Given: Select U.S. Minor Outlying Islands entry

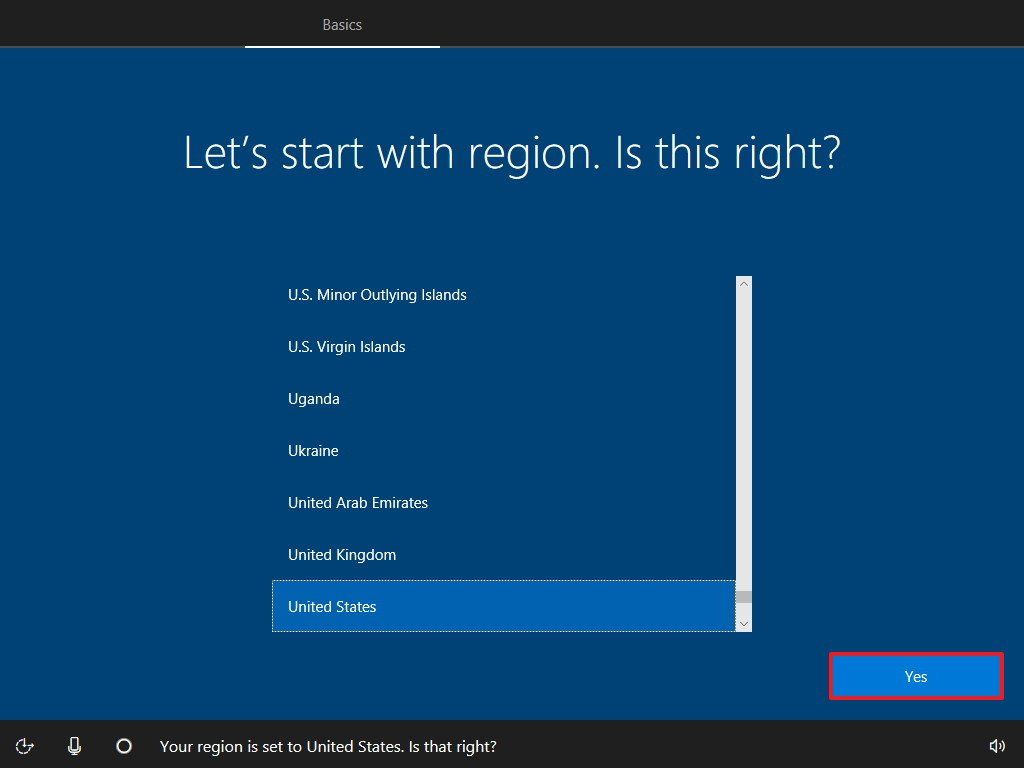Looking at the screenshot, I should (x=377, y=294).
